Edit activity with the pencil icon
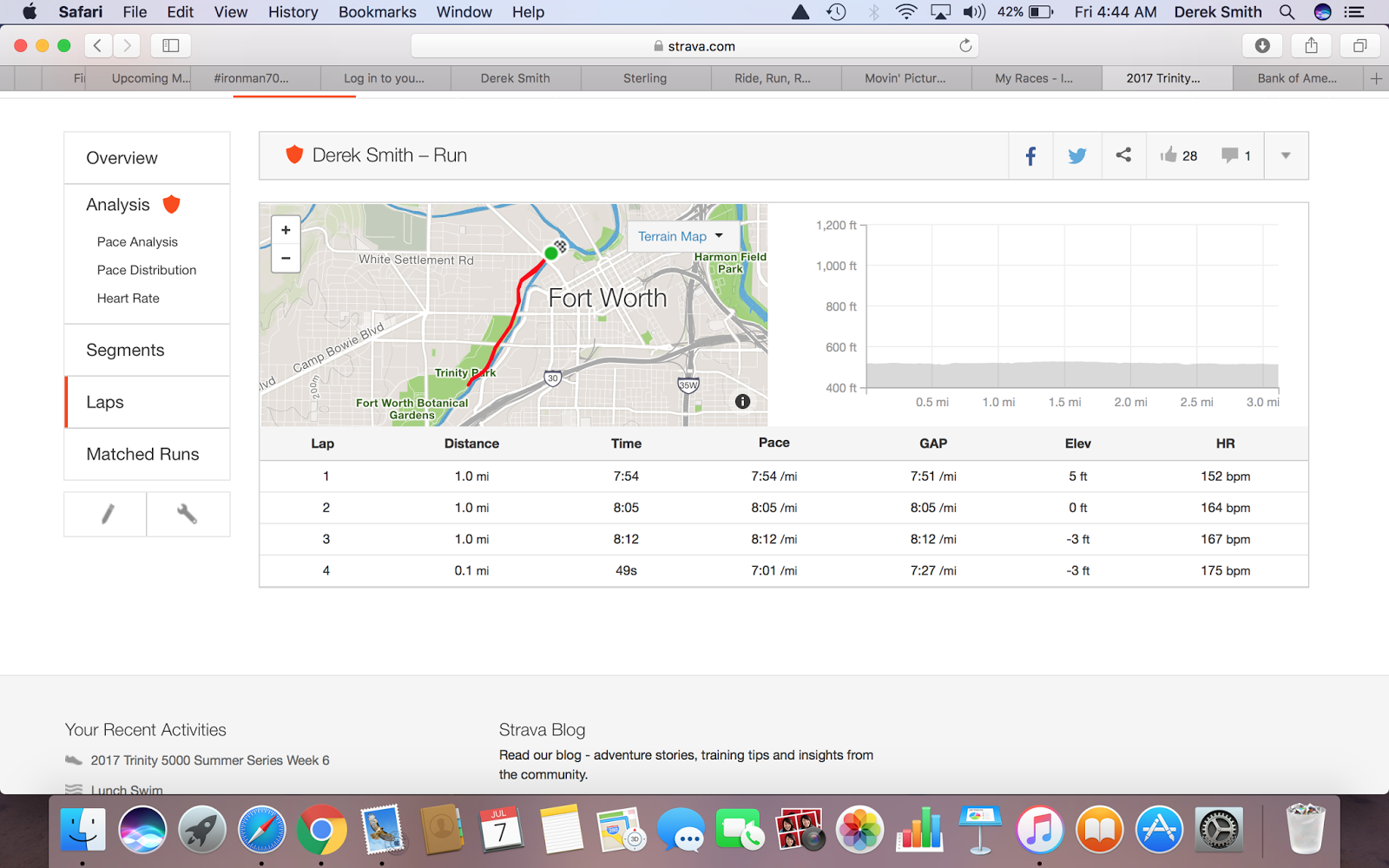The image size is (1389, 868). [106, 515]
